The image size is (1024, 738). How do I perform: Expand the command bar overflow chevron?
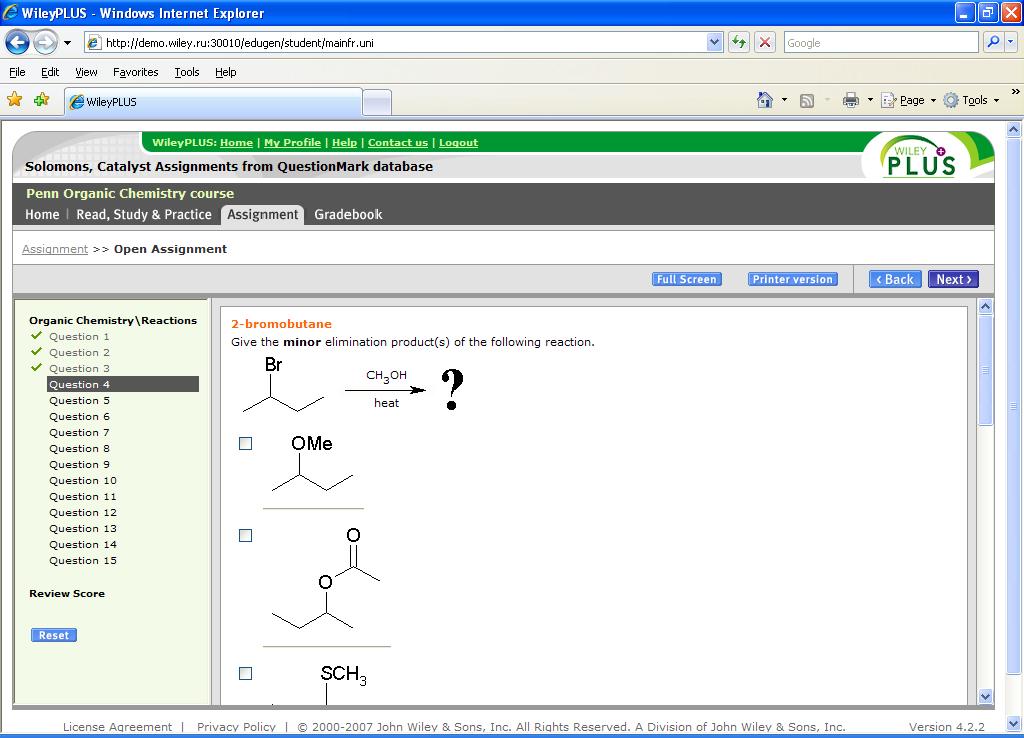[1015, 92]
